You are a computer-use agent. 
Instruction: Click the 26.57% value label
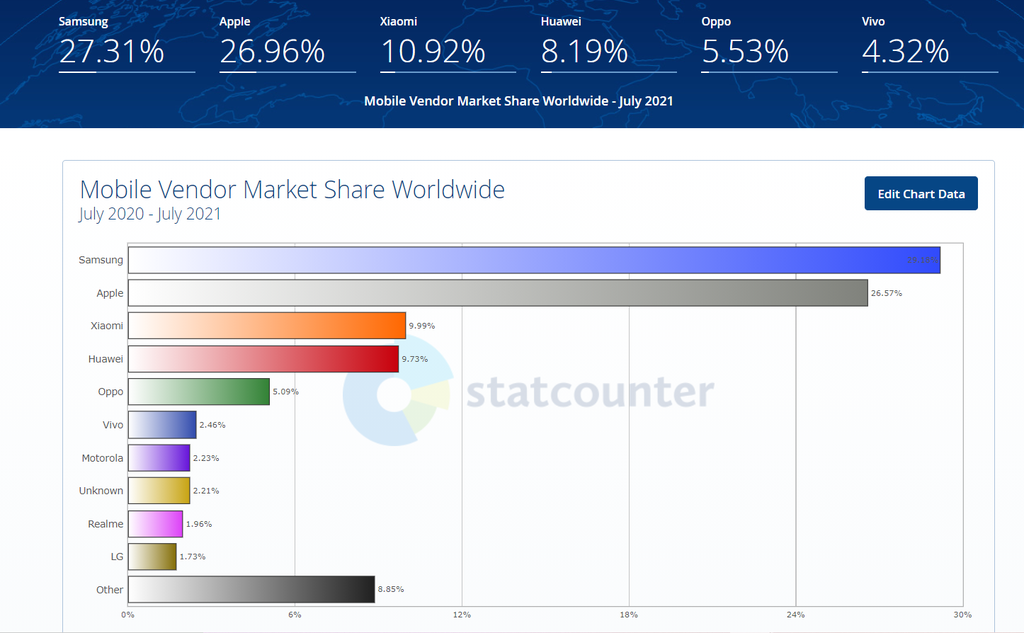coord(886,293)
